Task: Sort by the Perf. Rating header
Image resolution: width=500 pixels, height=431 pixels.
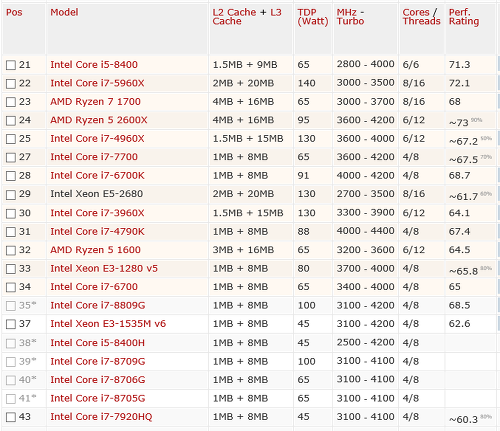Action: pyautogui.click(x=464, y=17)
